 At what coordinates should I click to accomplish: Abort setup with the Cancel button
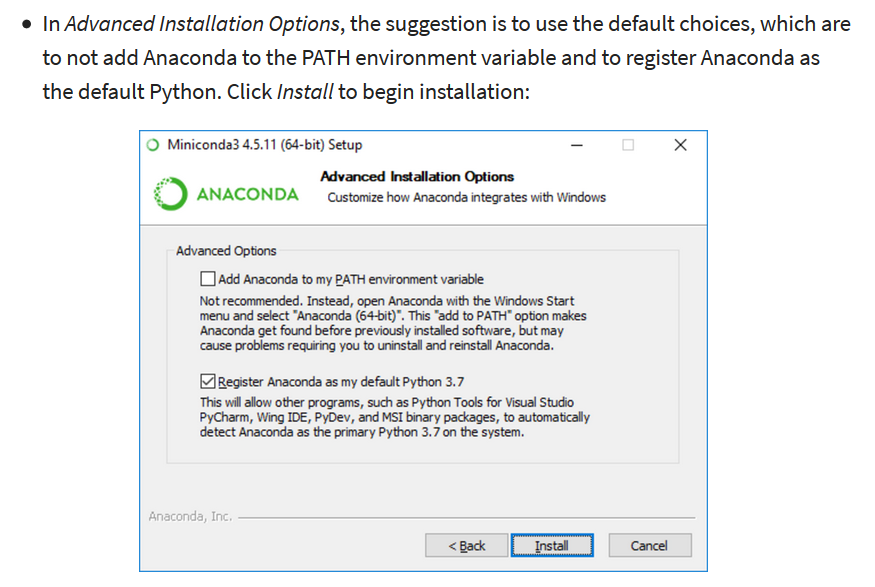(650, 545)
